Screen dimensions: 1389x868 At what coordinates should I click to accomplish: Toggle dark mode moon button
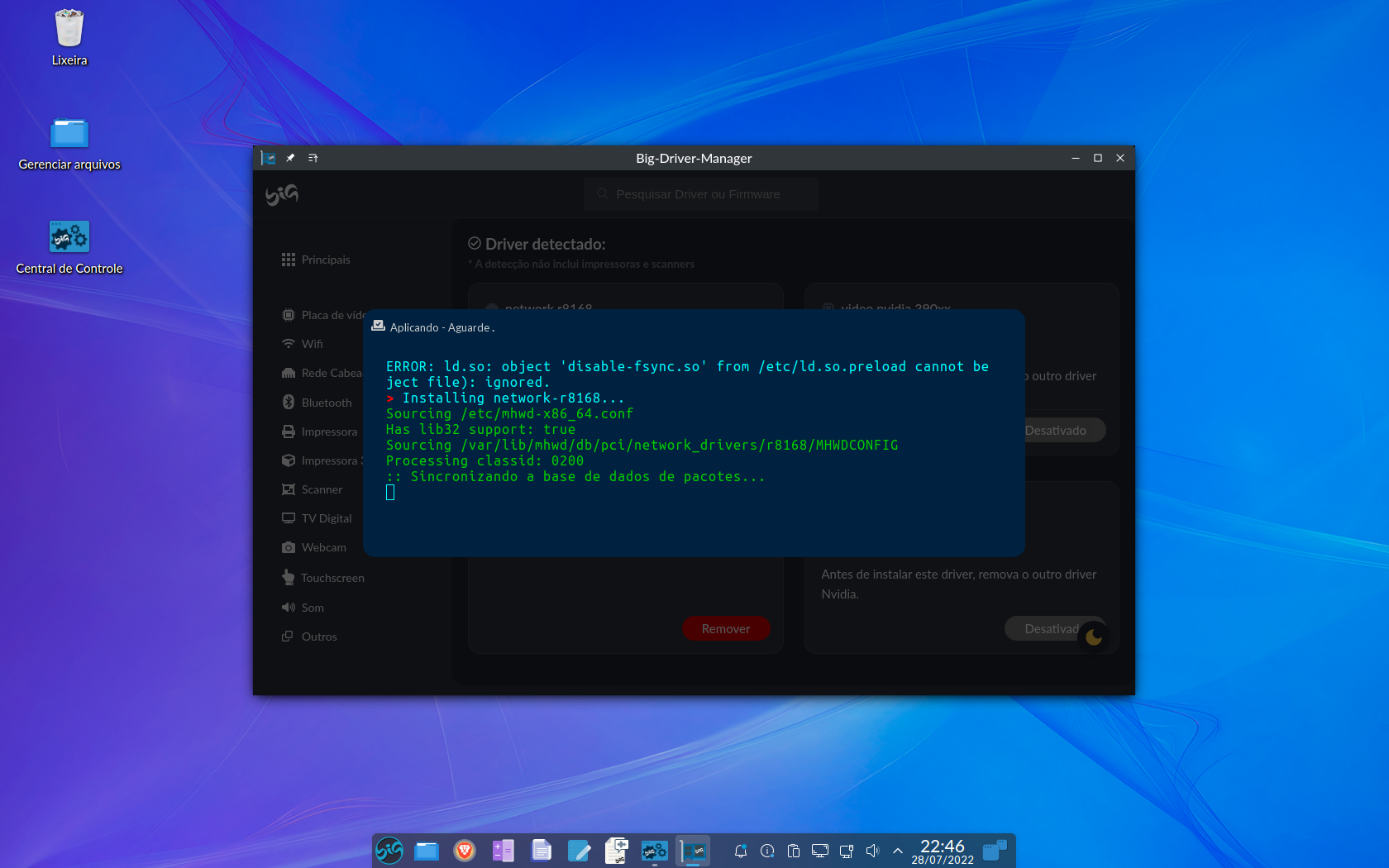pos(1094,637)
